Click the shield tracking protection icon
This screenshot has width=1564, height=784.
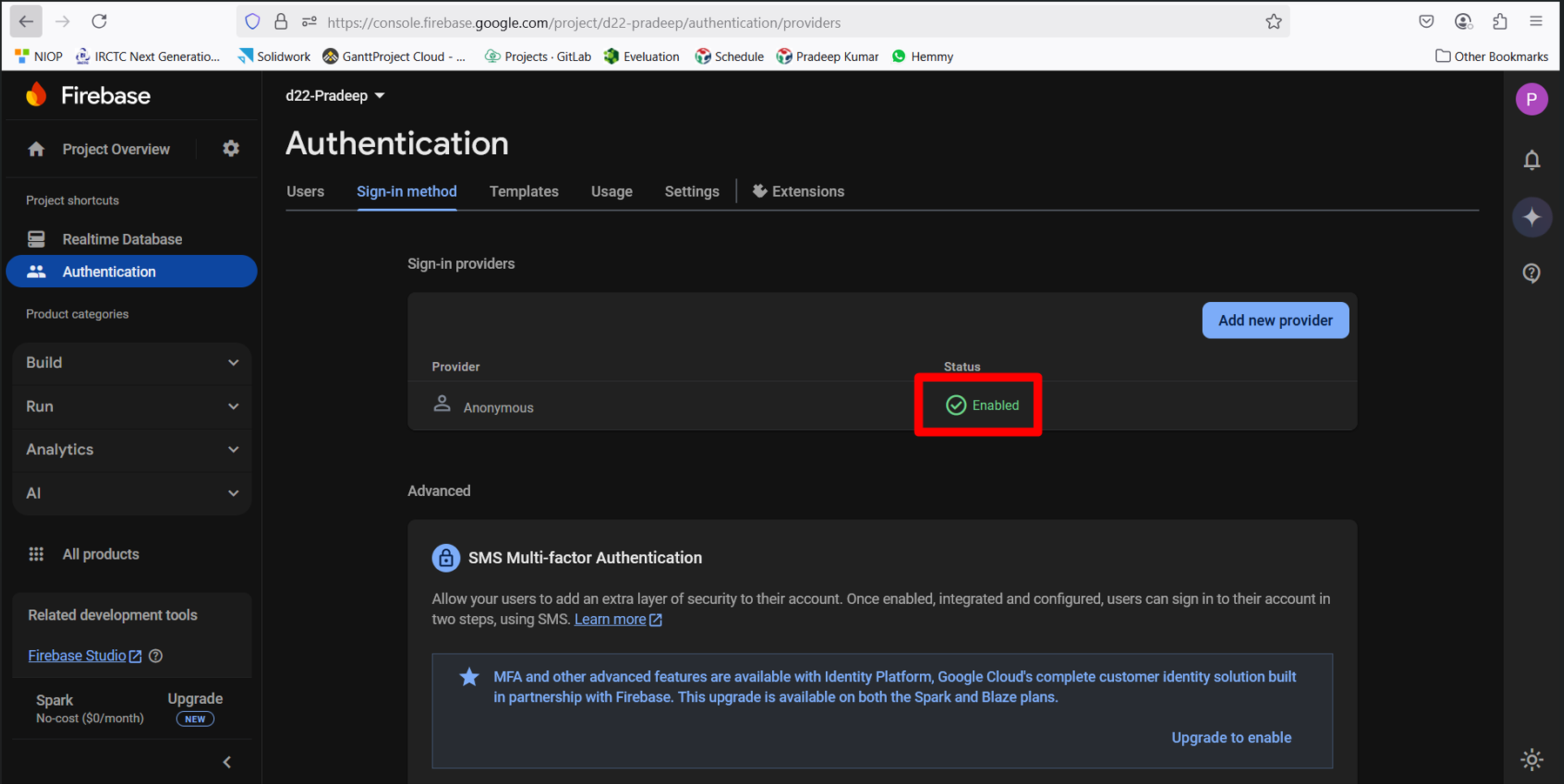[252, 22]
